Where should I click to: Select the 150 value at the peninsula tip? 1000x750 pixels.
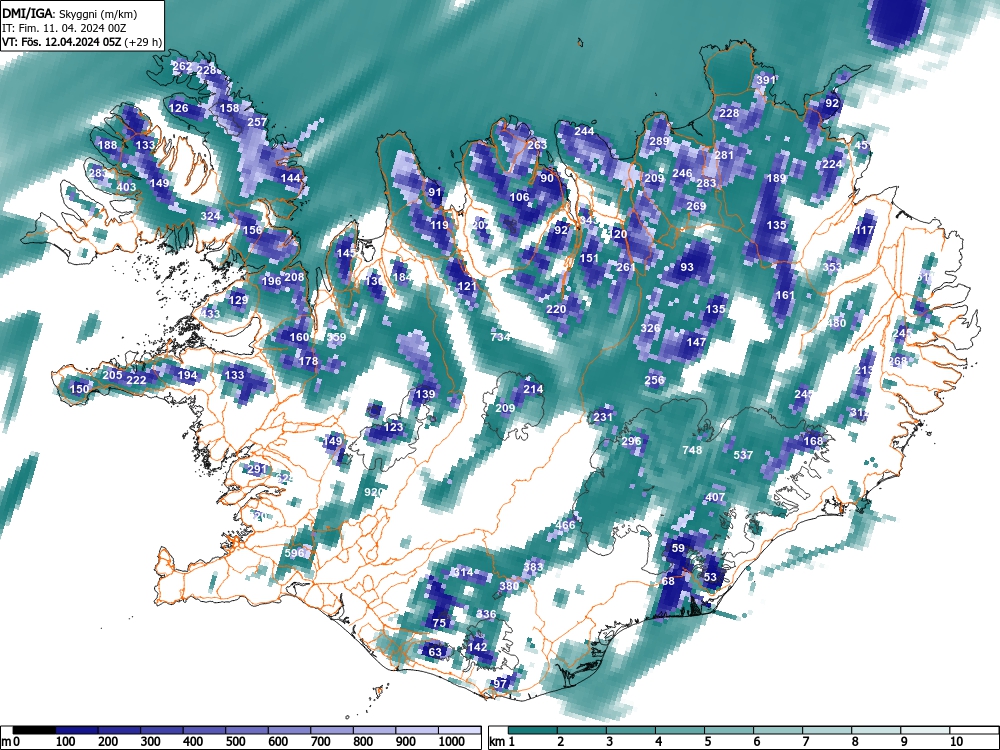[80, 389]
